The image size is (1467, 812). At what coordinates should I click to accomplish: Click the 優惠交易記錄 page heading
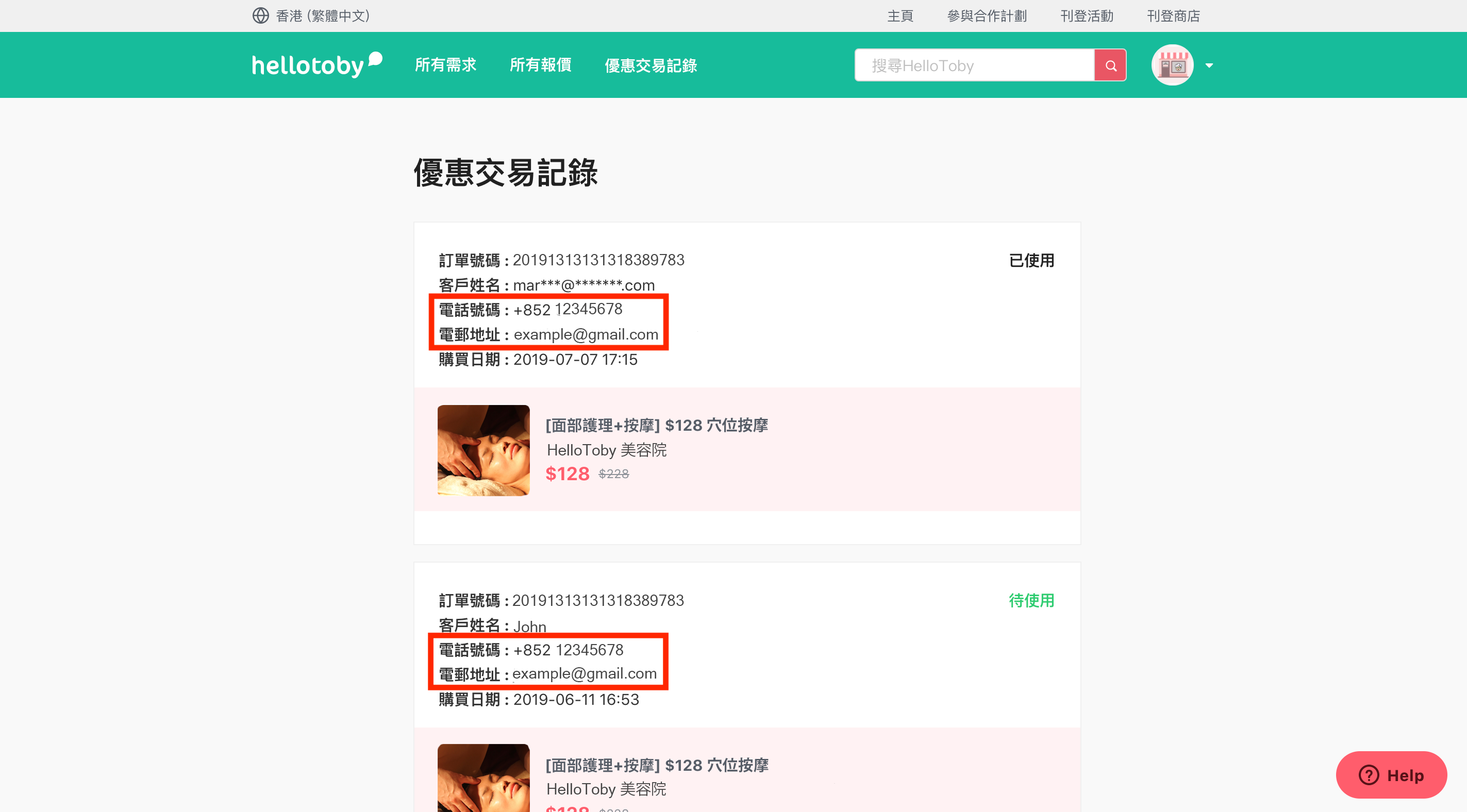coord(505,172)
